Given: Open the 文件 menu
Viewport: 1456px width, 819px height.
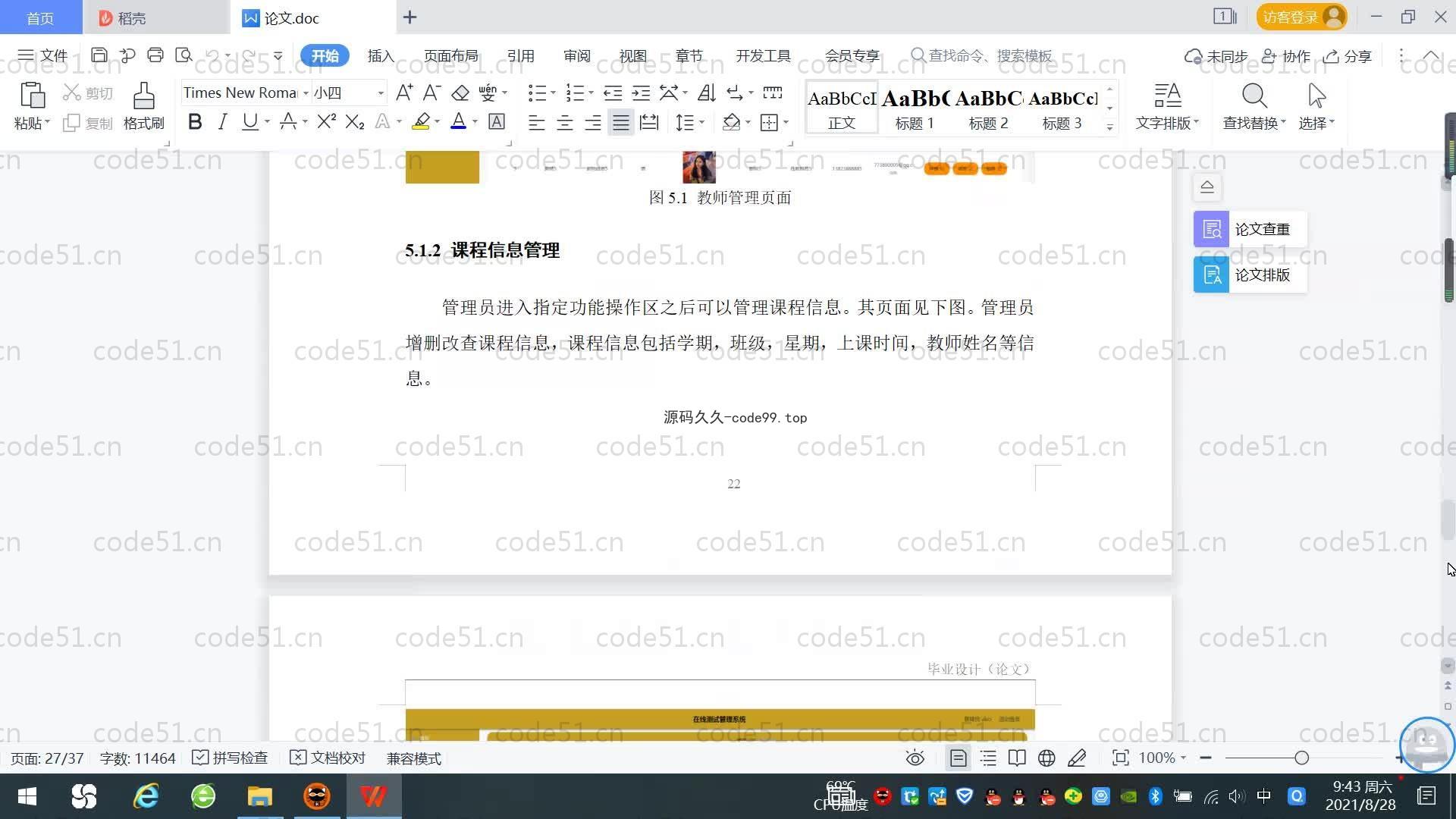Looking at the screenshot, I should [42, 55].
